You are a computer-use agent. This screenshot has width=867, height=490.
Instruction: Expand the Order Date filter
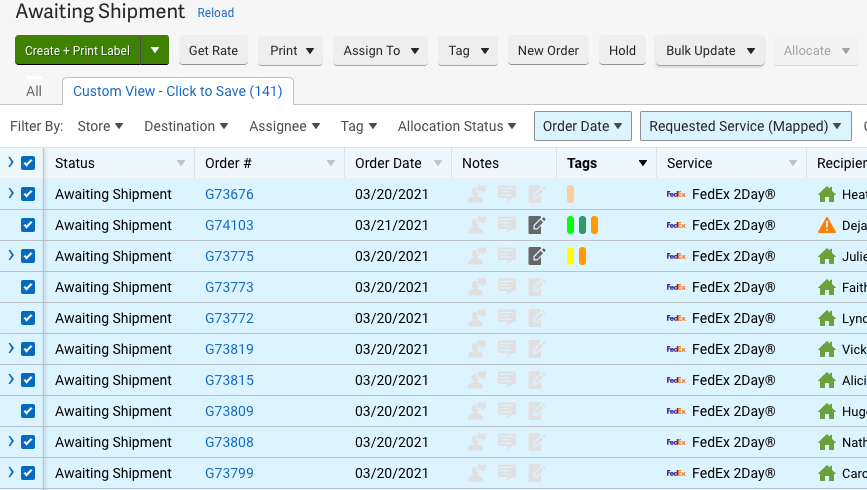coord(582,126)
